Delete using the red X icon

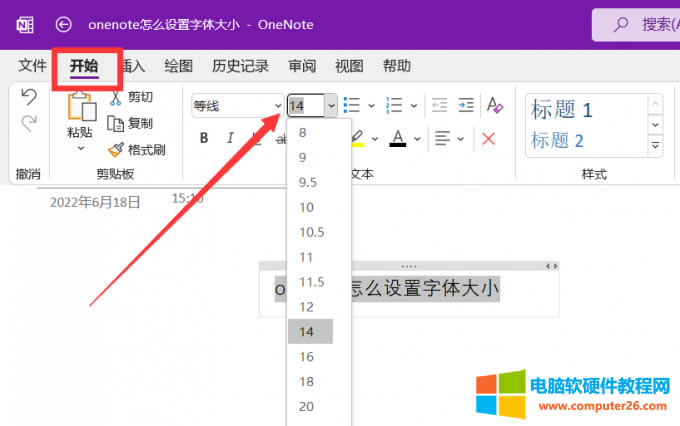point(489,138)
